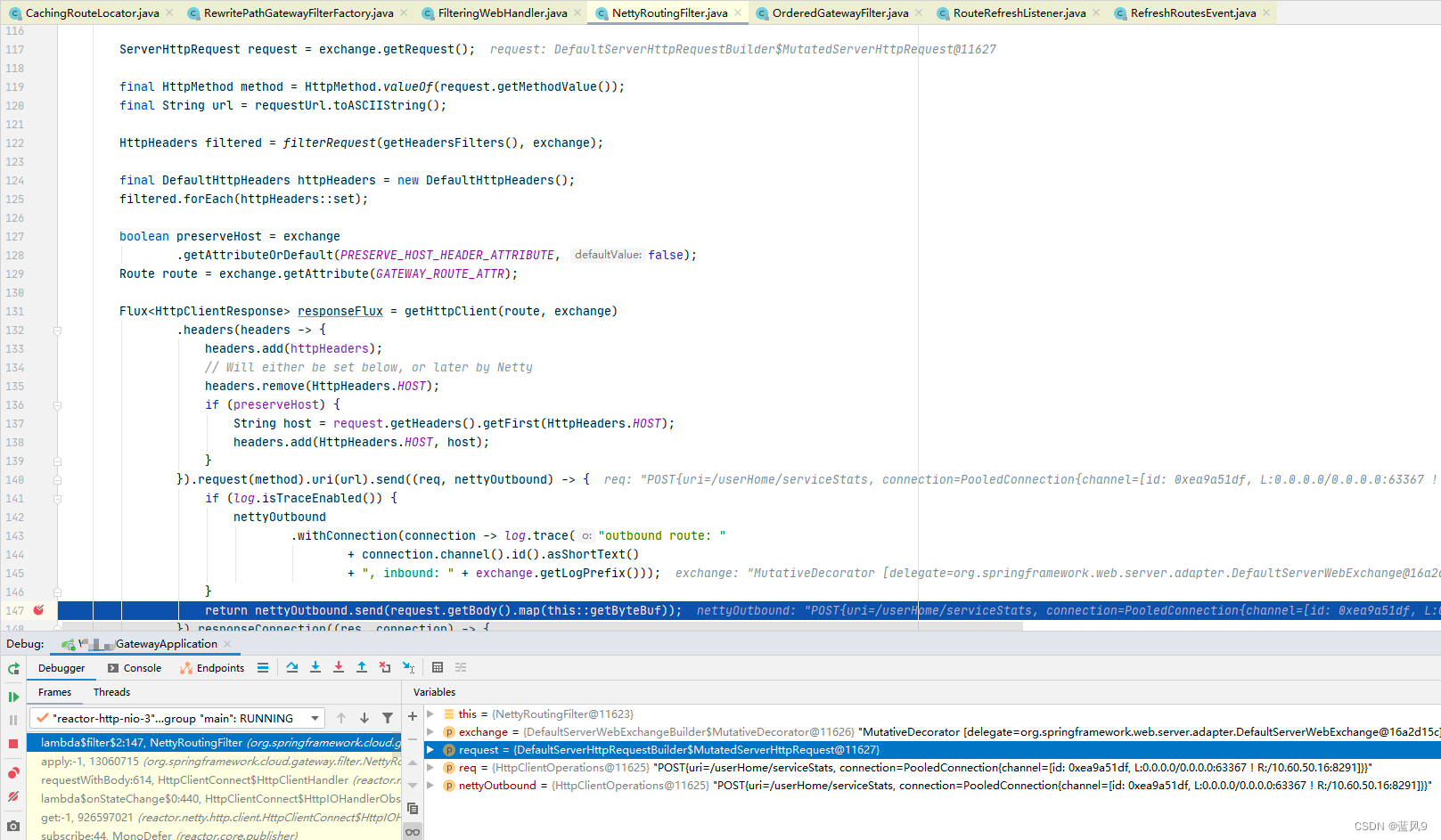
Task: Open the Endpoints tab
Action: (x=212, y=668)
